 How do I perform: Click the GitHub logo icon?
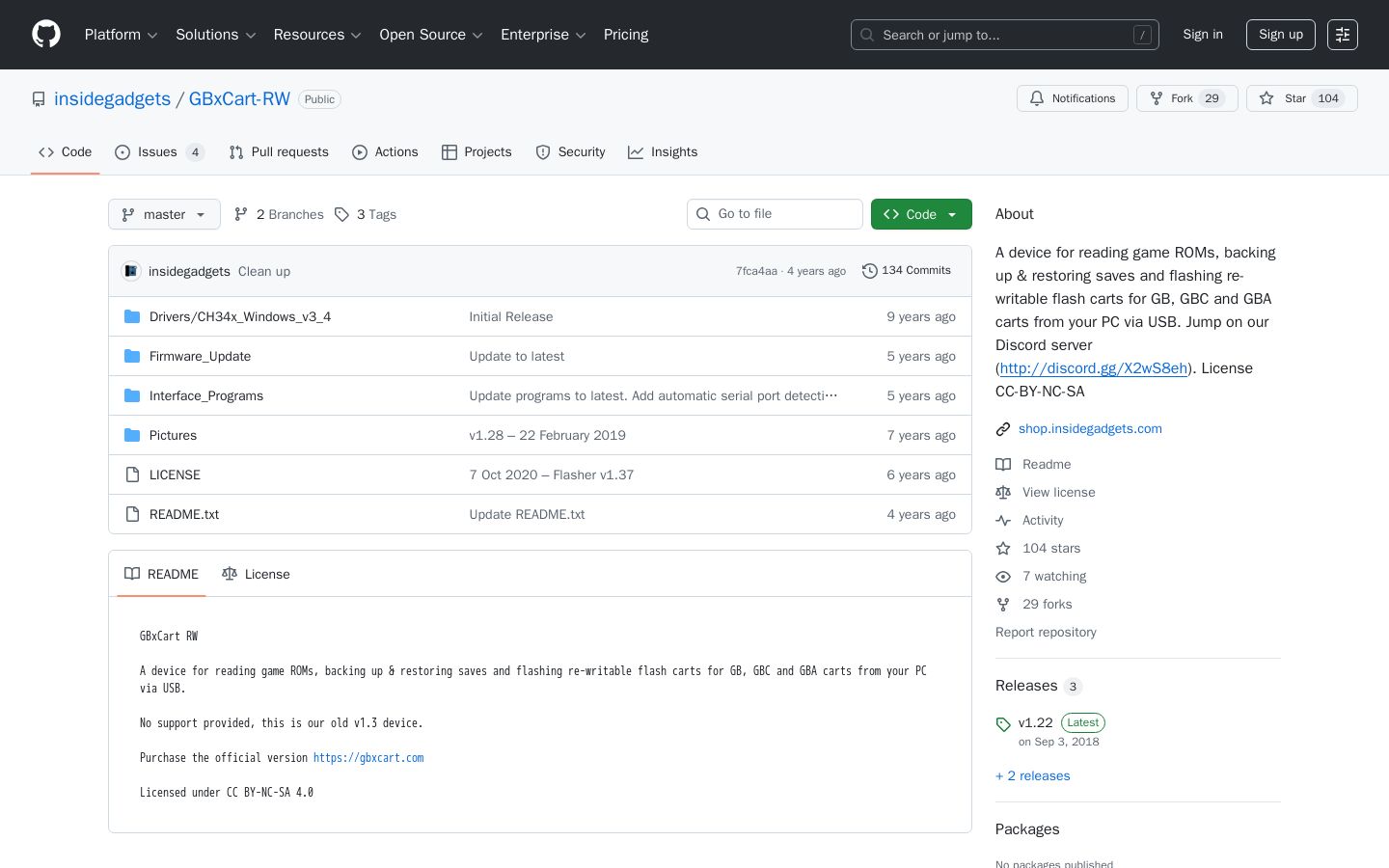46,35
